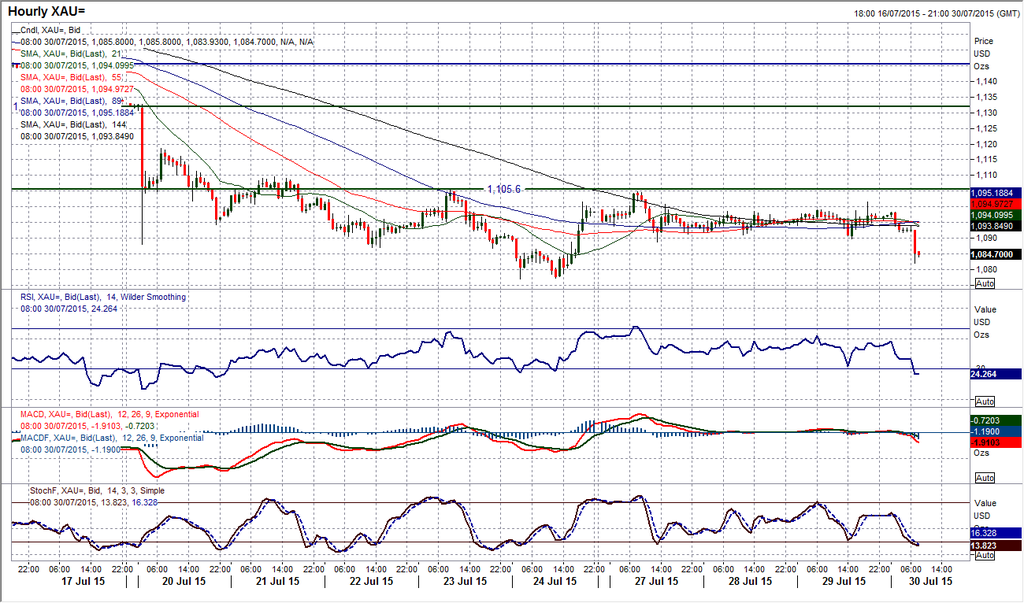The width and height of the screenshot is (1024, 603).
Task: Select the SMA 21 legend label
Action: coord(72,54)
